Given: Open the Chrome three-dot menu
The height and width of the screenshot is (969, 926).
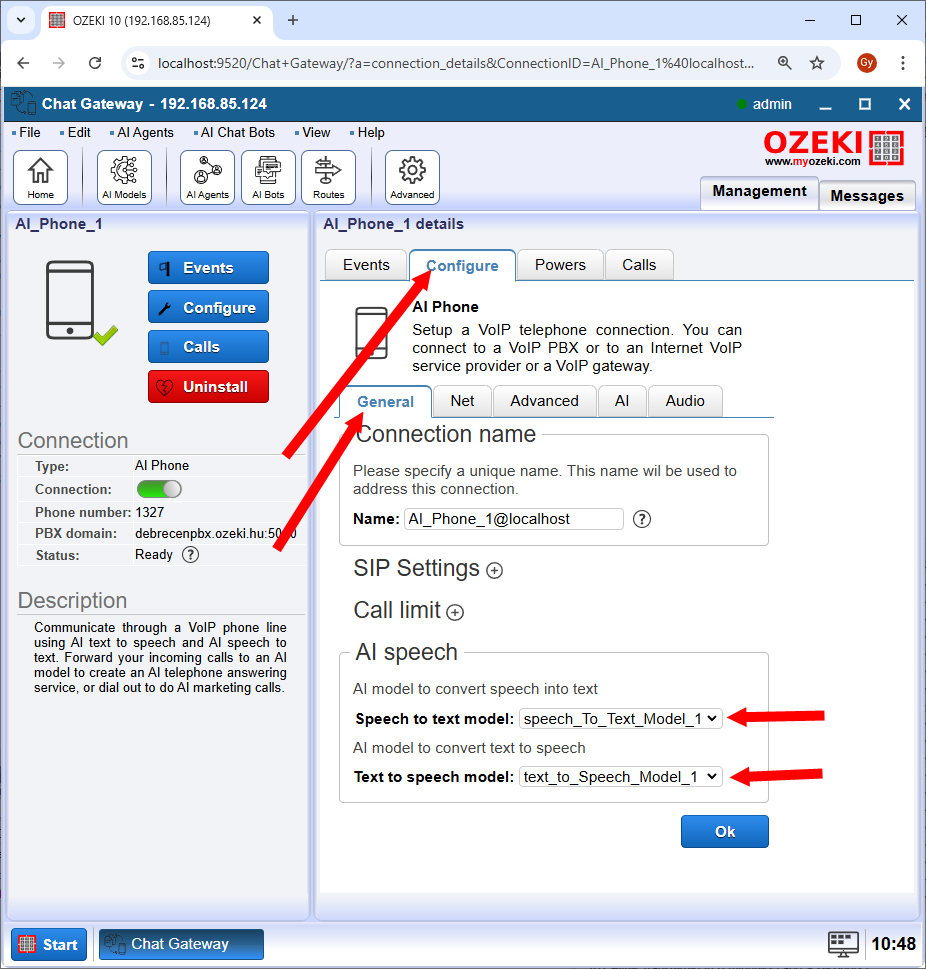Looking at the screenshot, I should click(x=903, y=63).
